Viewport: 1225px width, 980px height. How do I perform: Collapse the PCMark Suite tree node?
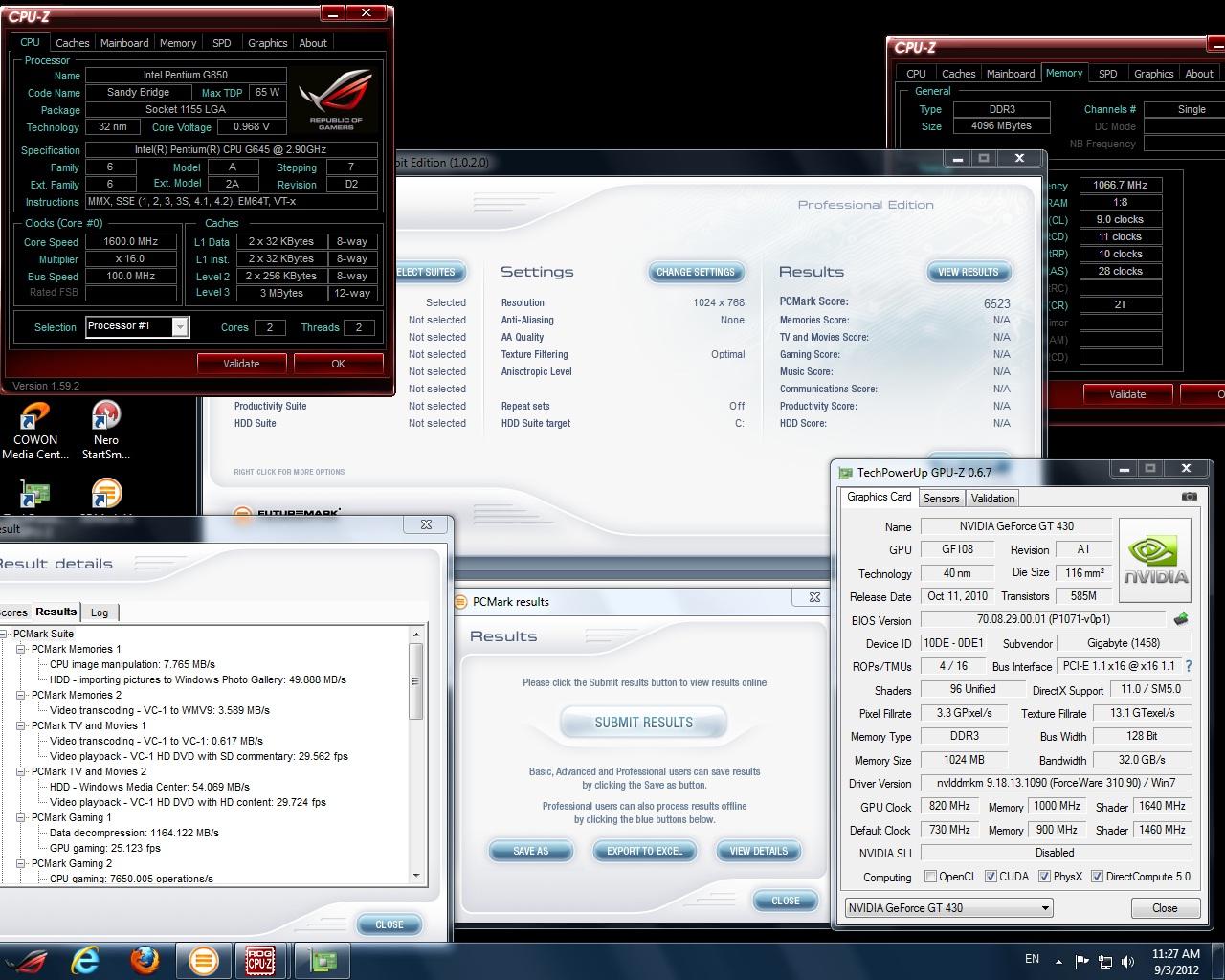pos(5,634)
